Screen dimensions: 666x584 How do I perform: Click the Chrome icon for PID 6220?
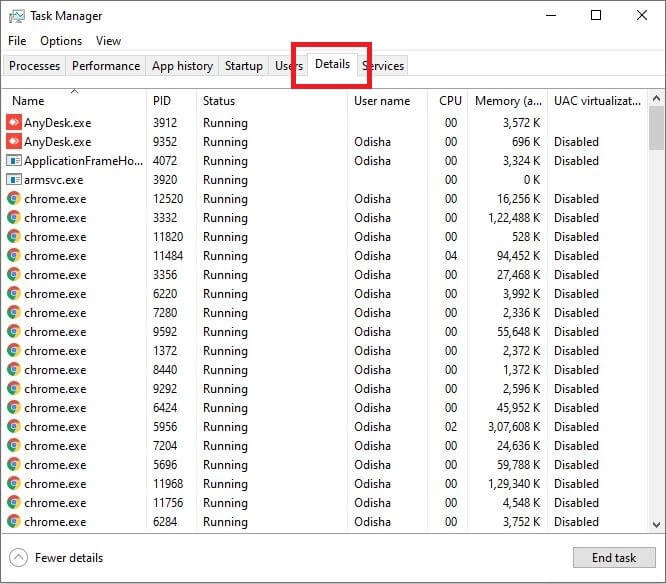[x=14, y=293]
